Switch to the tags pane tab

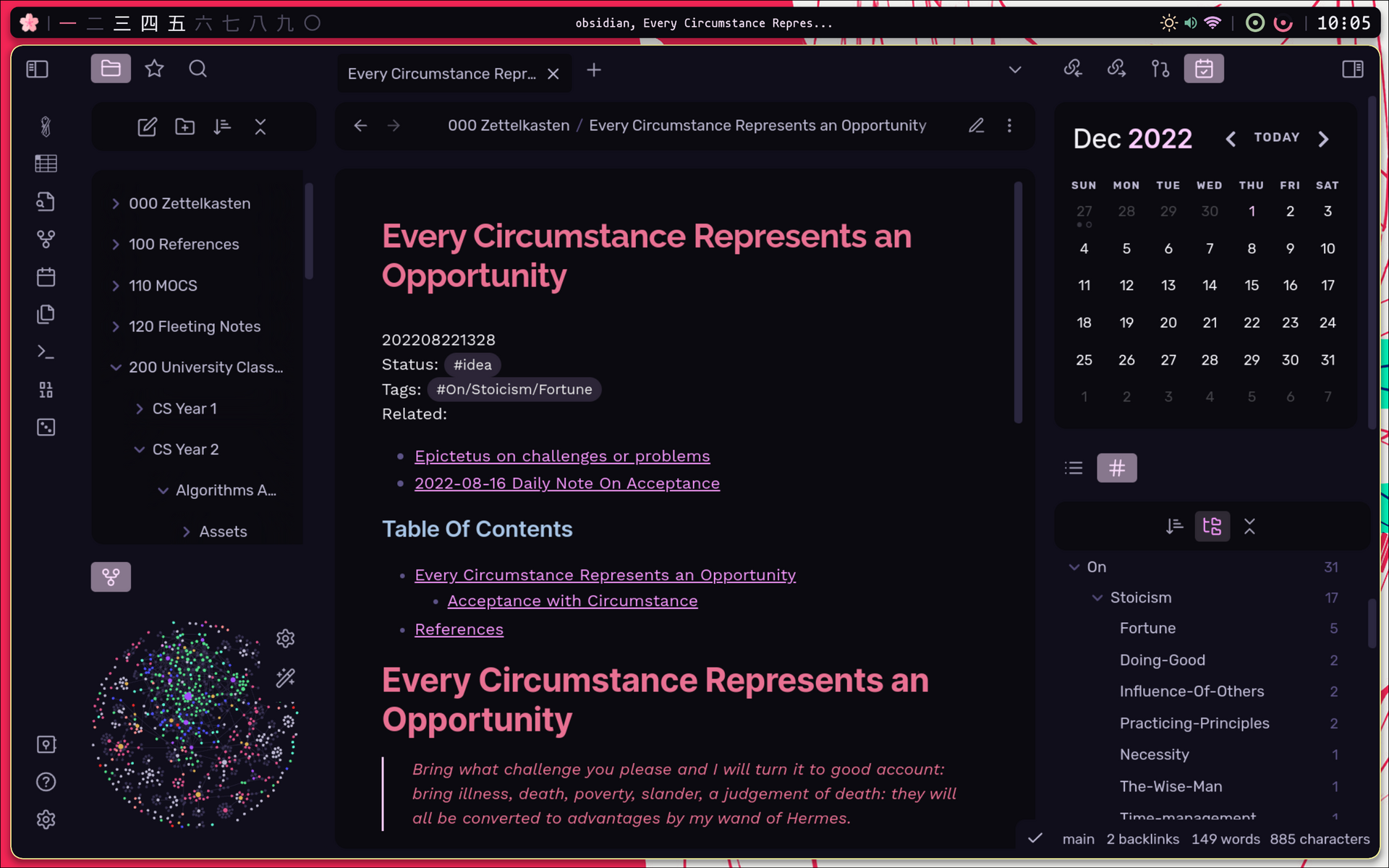1116,468
